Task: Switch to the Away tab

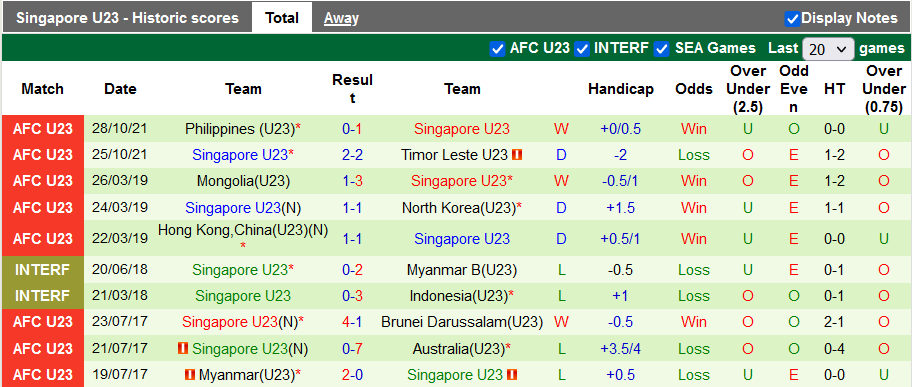Action: click(x=341, y=19)
